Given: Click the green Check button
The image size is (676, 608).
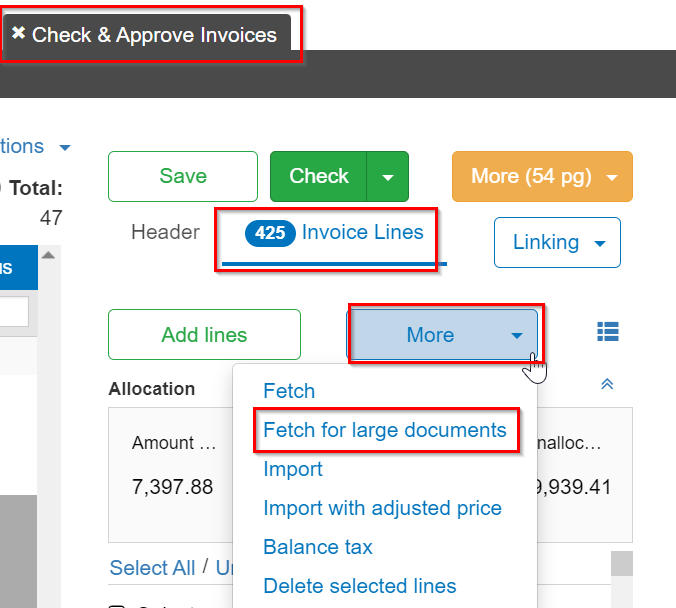Looking at the screenshot, I should coord(319,177).
